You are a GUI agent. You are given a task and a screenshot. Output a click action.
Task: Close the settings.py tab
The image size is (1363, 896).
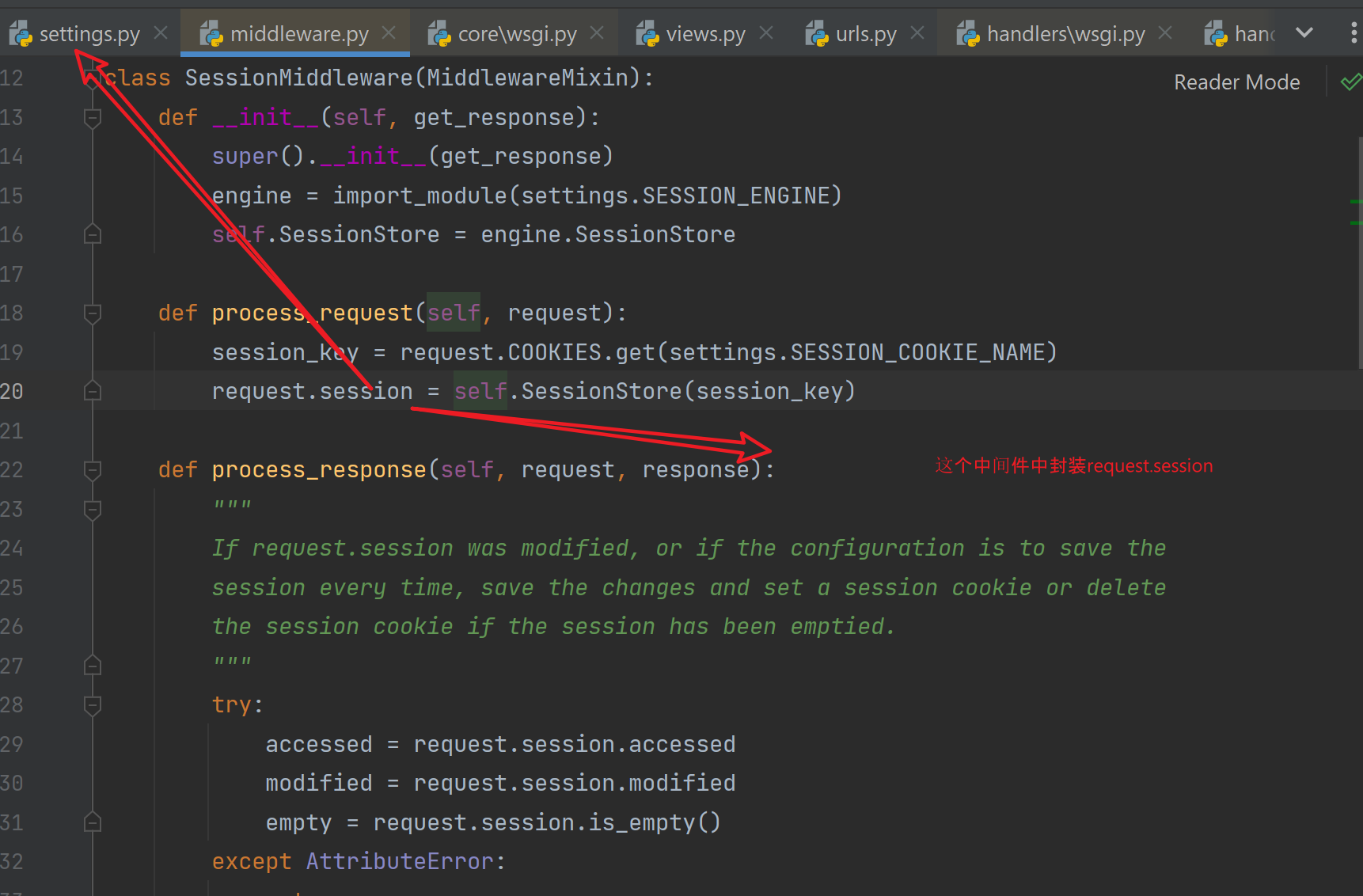point(161,32)
